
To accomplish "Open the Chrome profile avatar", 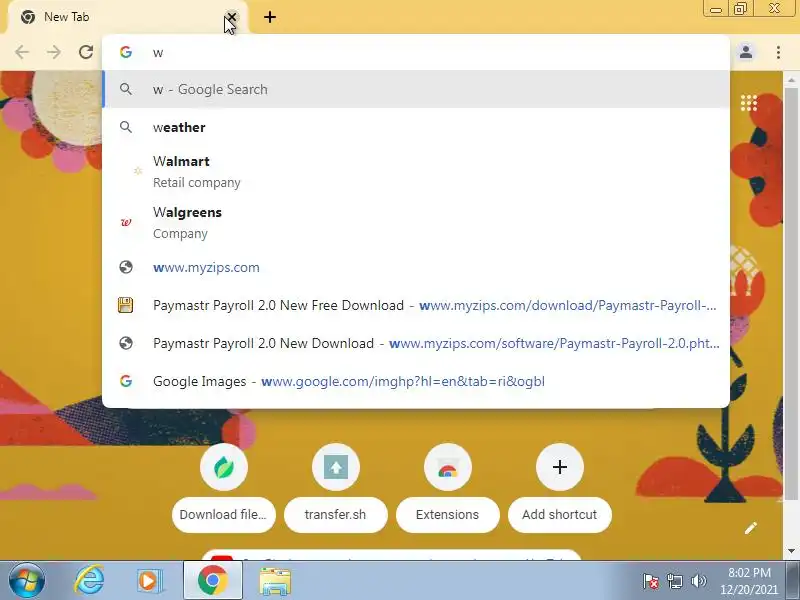I will 746,52.
